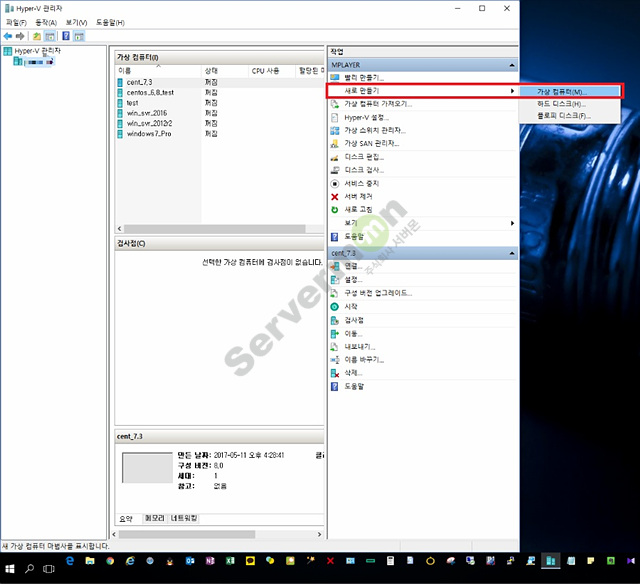The height and width of the screenshot is (585, 640).
Task: Click the 삭제 (Delete) action icon
Action: coord(335,373)
